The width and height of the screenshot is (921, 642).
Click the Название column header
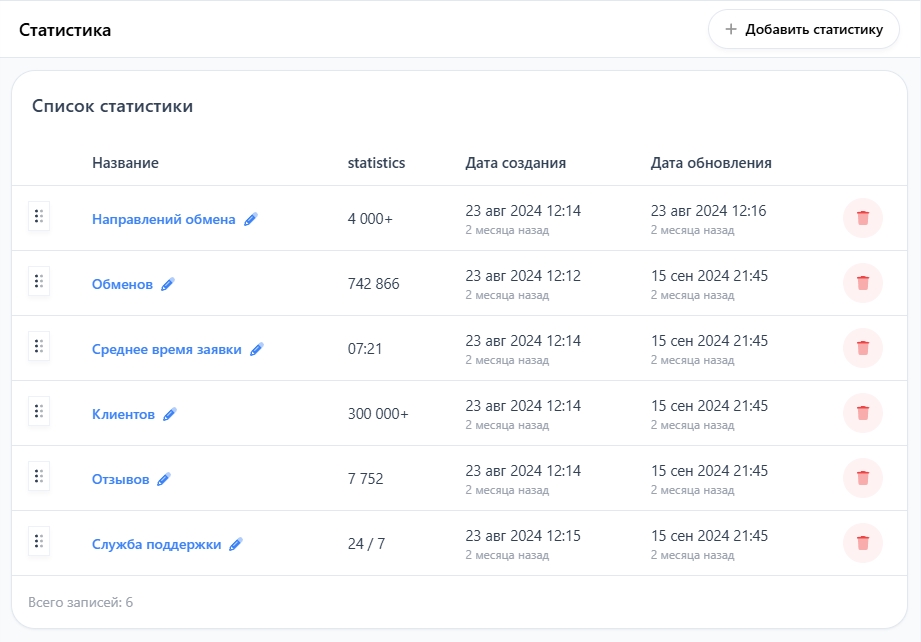(125, 163)
